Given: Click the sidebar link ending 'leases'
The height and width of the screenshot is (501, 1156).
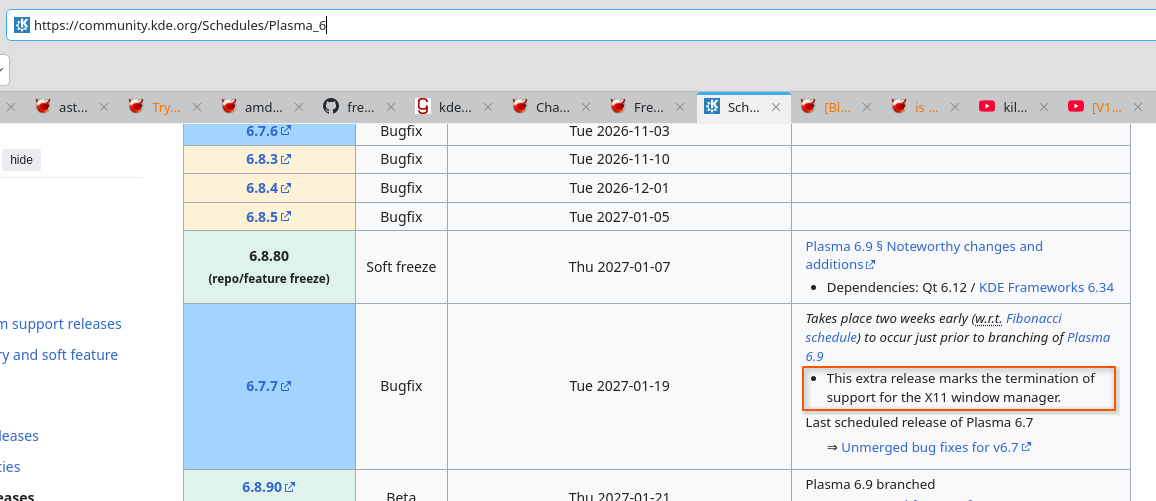Looking at the screenshot, I should coord(19,436).
